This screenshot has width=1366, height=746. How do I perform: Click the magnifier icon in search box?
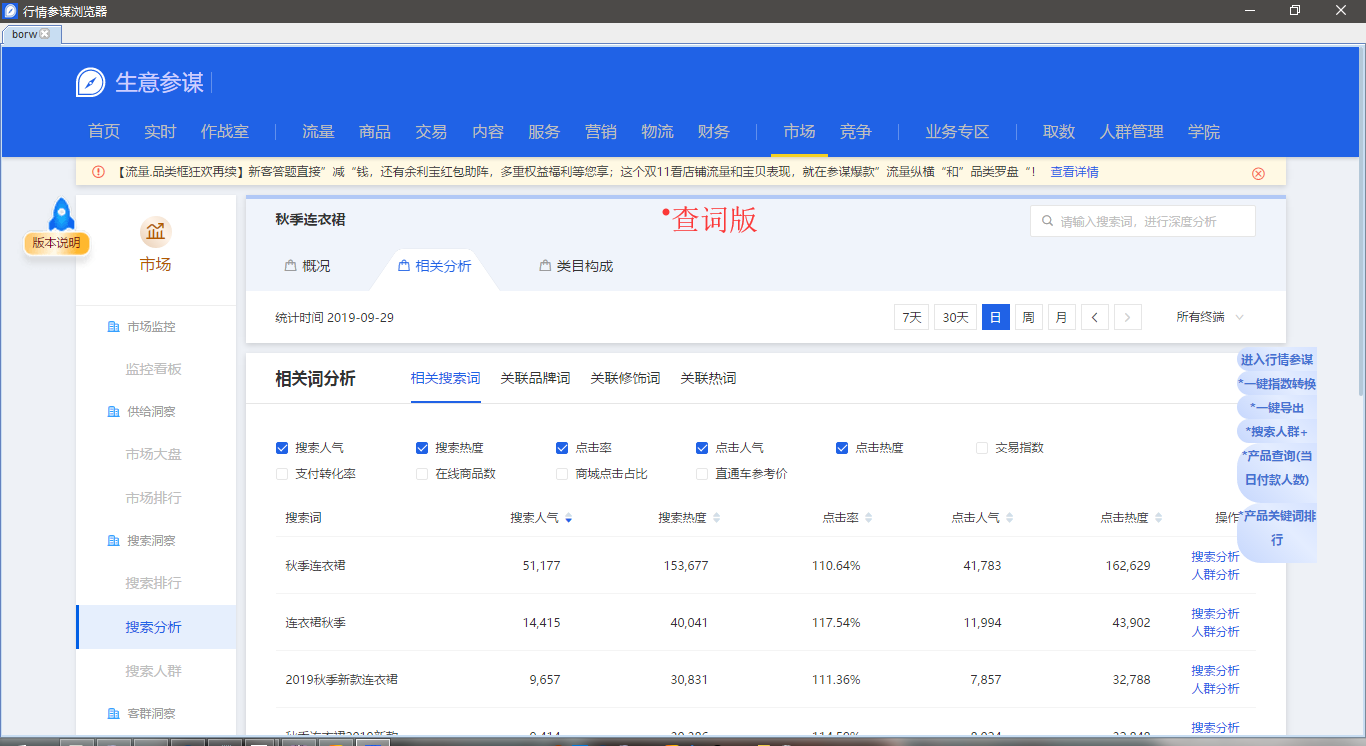pos(1047,221)
